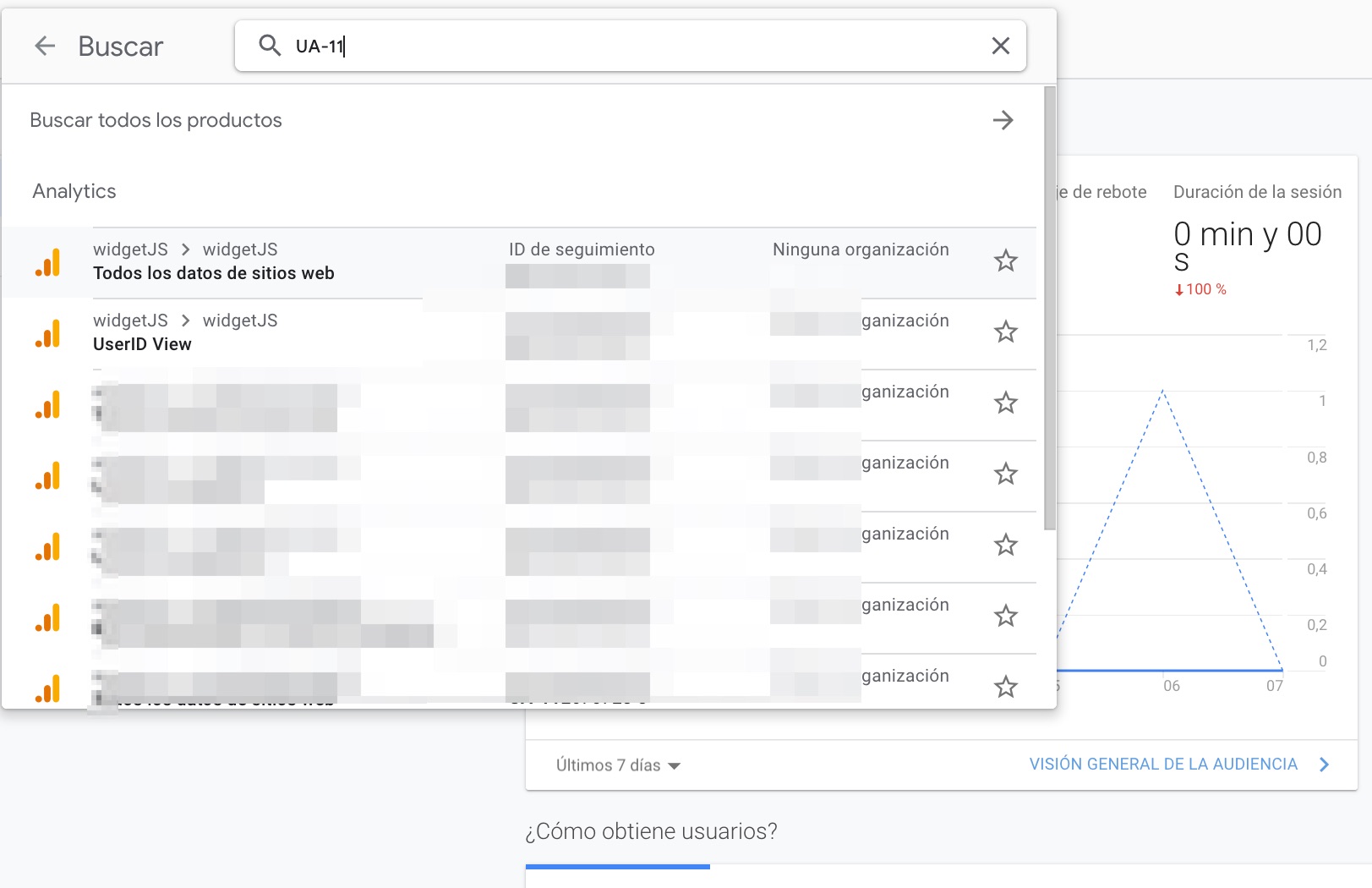Click the breadcrumb chevron in the UserID View row

click(x=185, y=321)
